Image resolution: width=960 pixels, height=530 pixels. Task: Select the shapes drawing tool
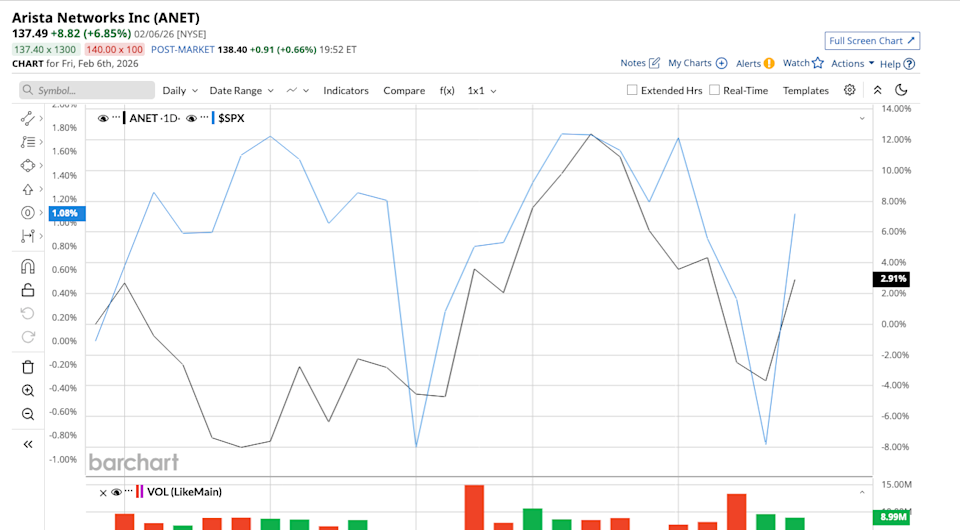coord(28,166)
